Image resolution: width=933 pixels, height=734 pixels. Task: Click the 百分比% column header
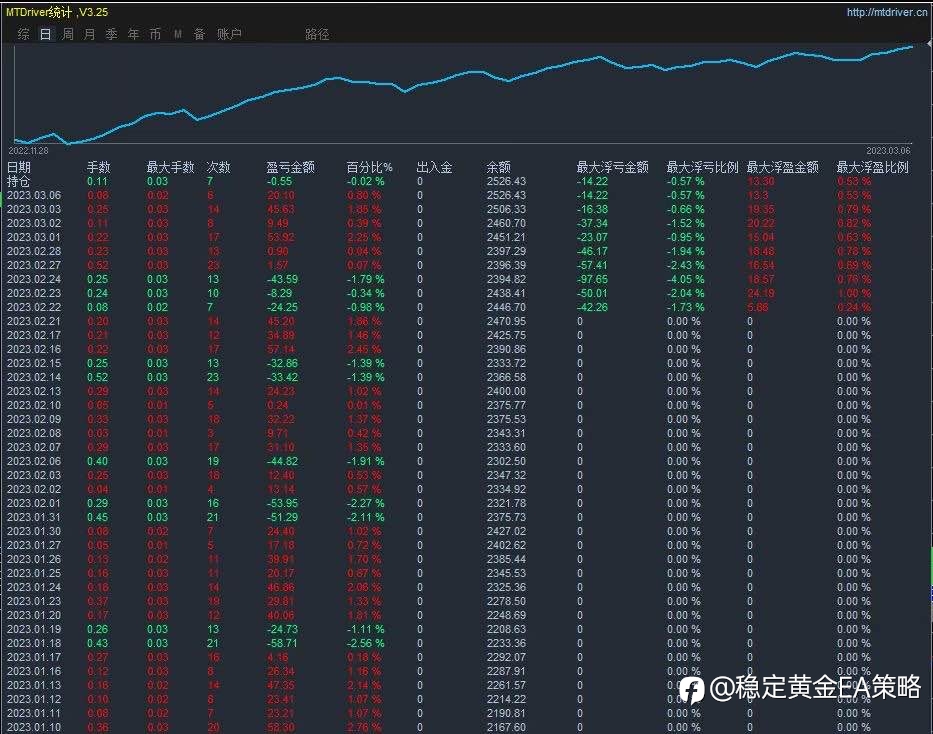point(370,167)
